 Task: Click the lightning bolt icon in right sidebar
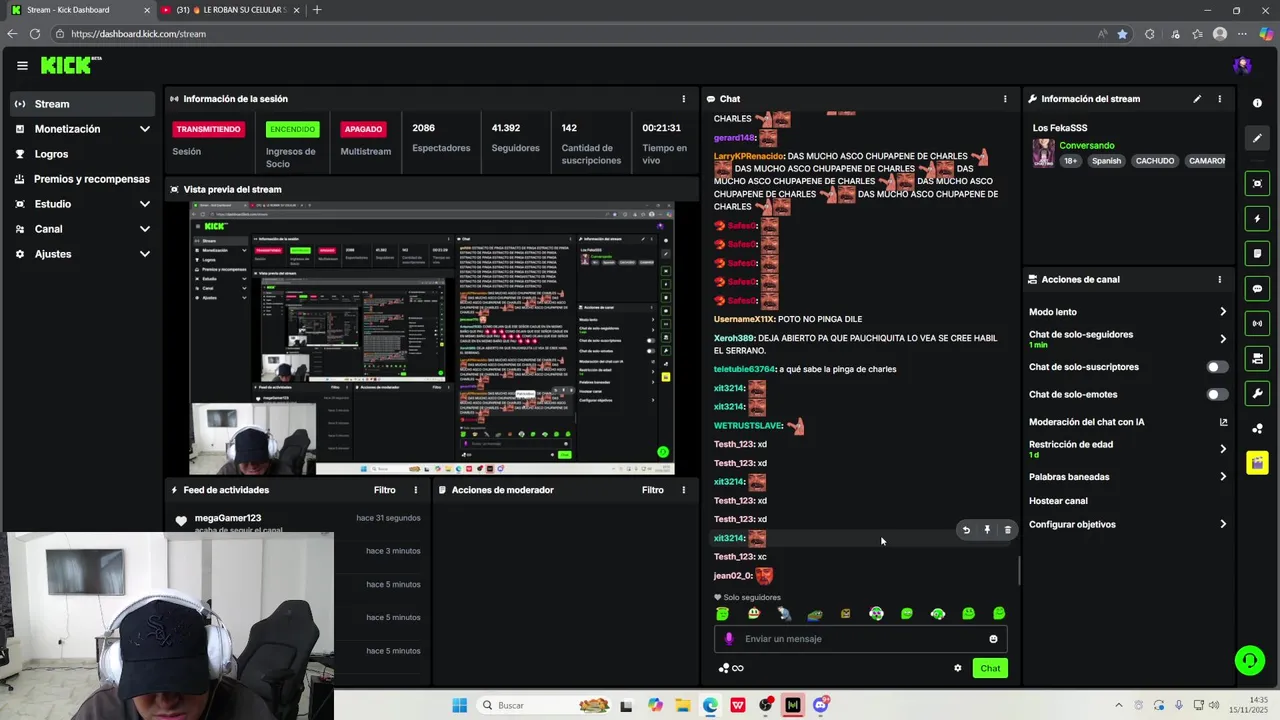(1257, 218)
